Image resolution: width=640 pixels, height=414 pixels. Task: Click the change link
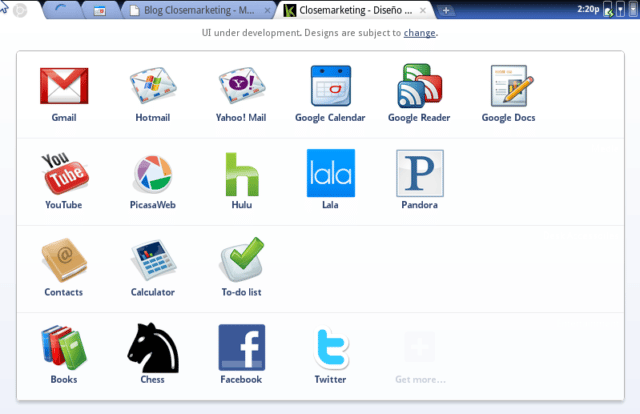pyautogui.click(x=419, y=33)
